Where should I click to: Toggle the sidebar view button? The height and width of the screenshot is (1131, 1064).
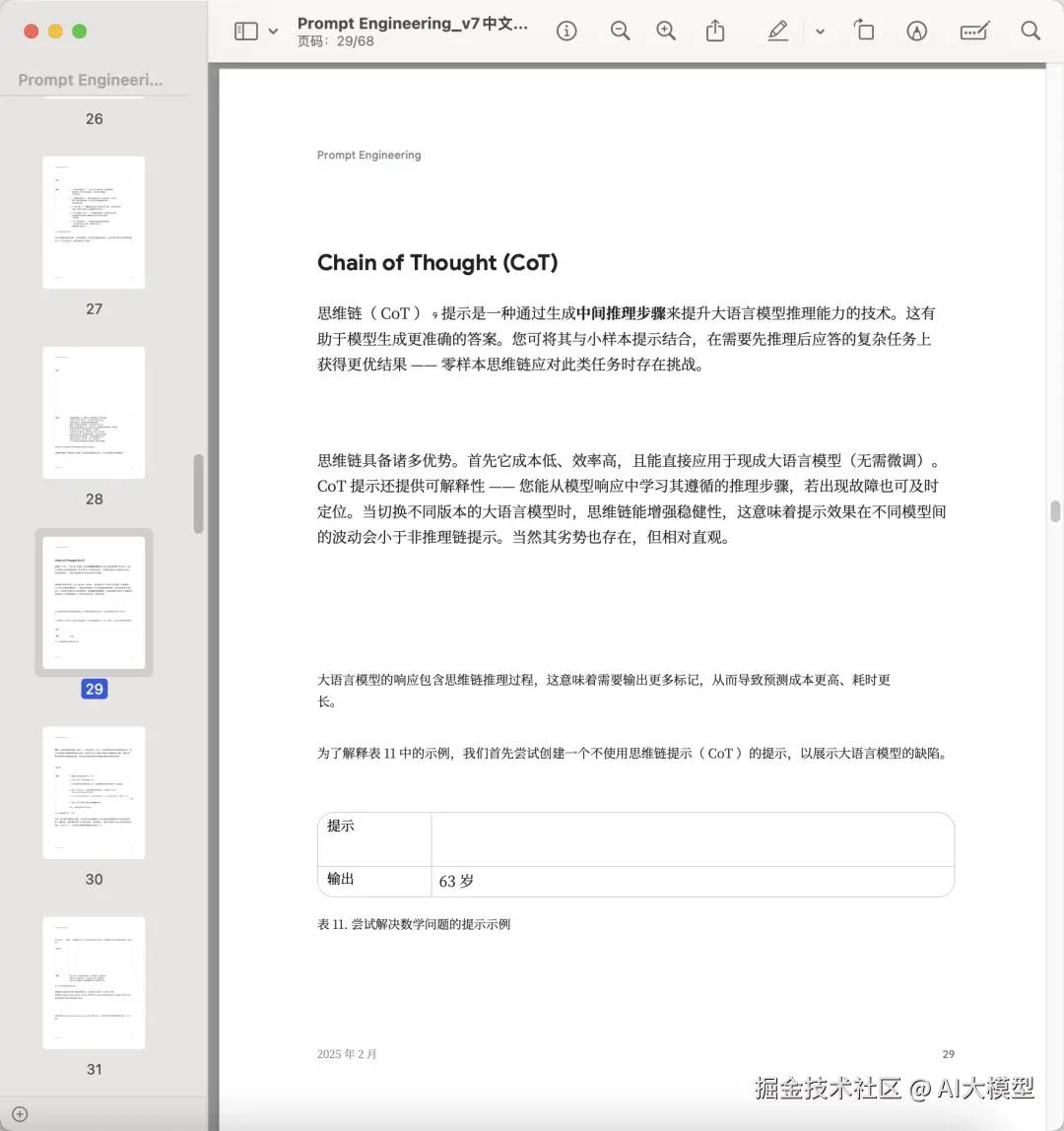pyautogui.click(x=245, y=32)
